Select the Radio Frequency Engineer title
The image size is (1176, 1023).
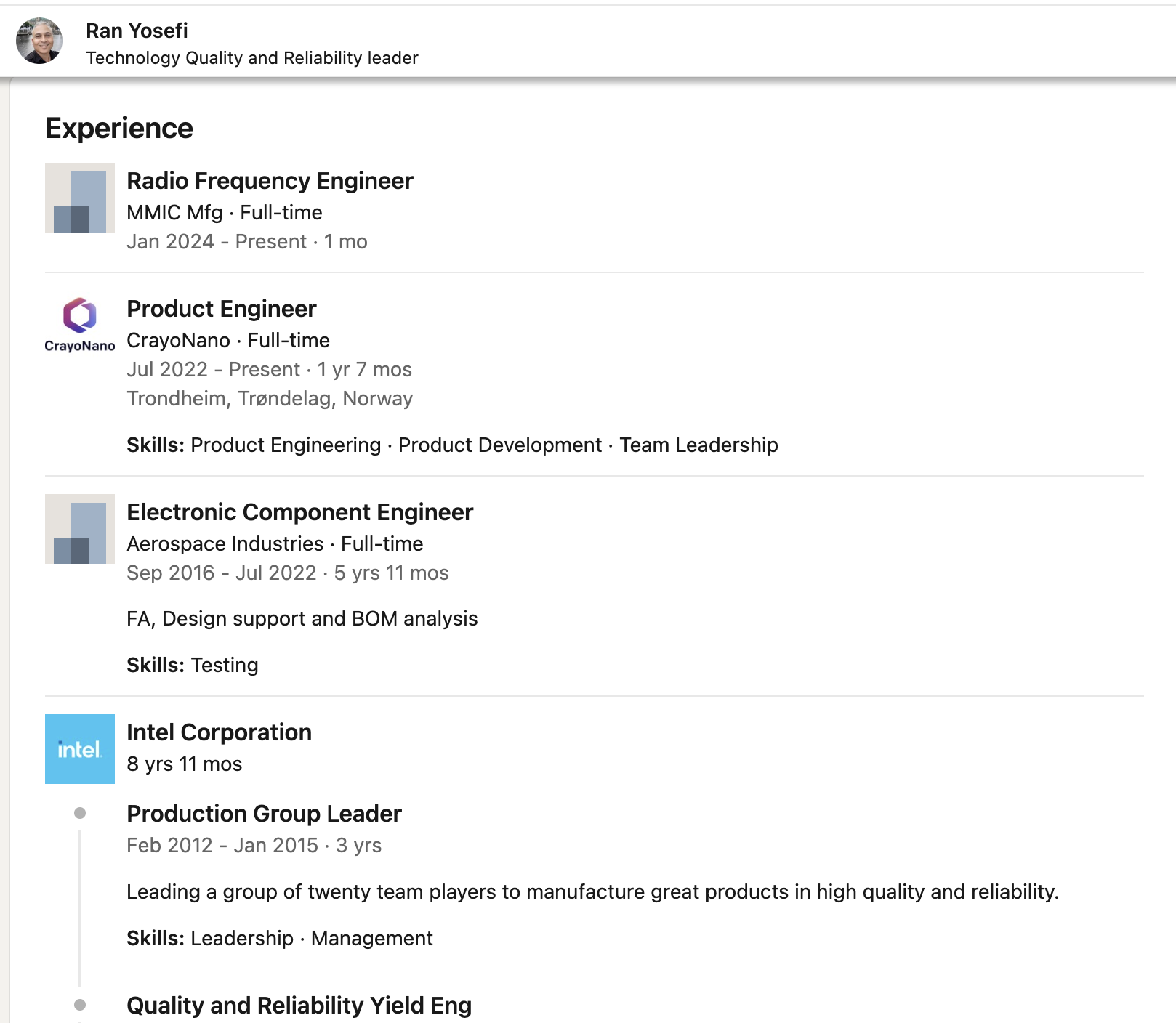point(270,181)
